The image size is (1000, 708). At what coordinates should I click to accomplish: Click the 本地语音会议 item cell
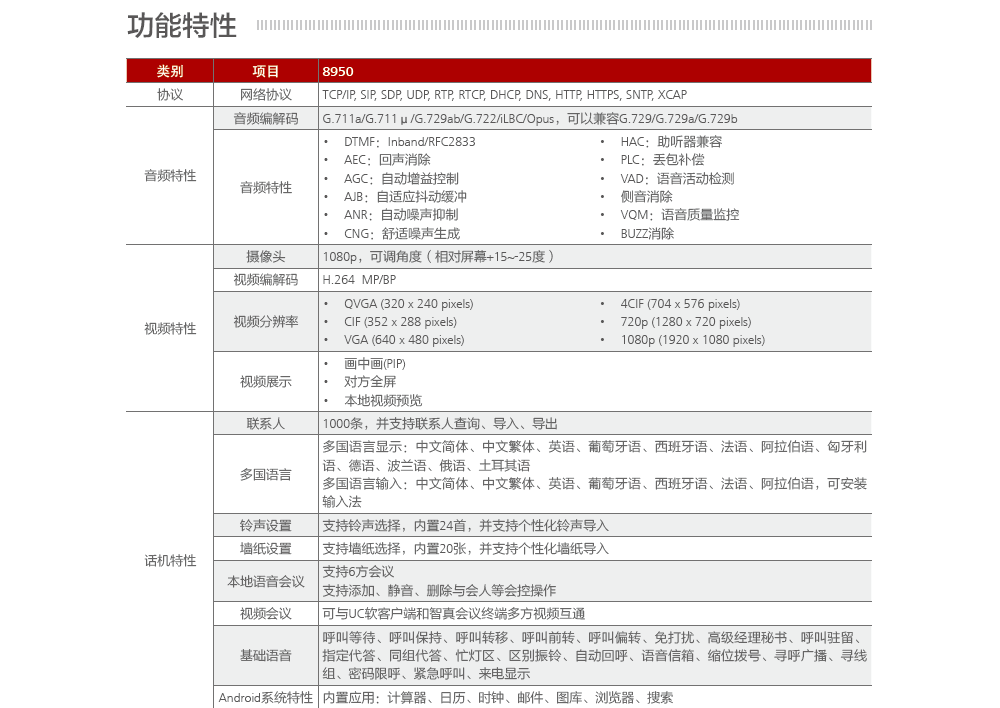click(266, 581)
